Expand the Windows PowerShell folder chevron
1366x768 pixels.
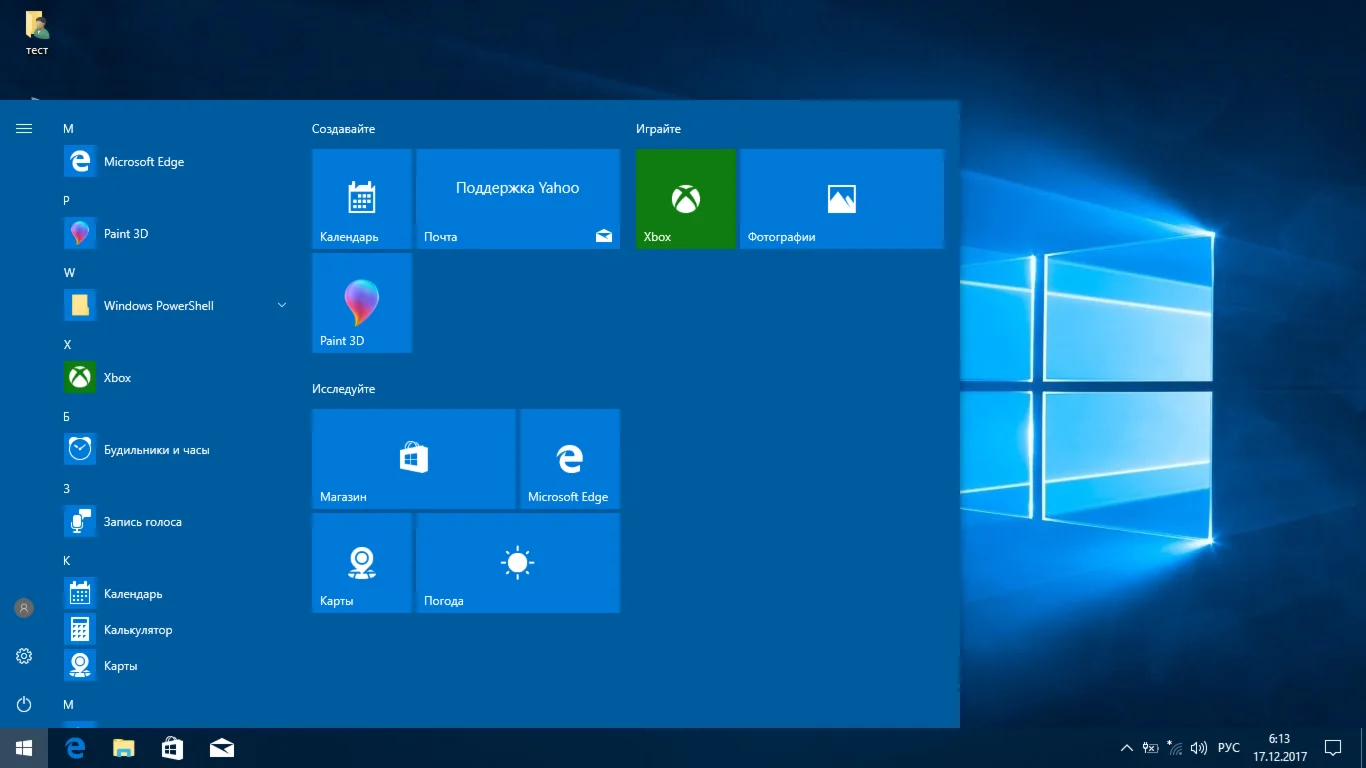pos(282,305)
